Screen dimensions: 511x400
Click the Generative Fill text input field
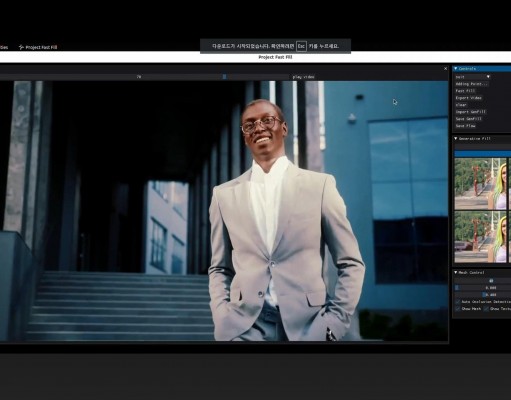click(x=483, y=147)
